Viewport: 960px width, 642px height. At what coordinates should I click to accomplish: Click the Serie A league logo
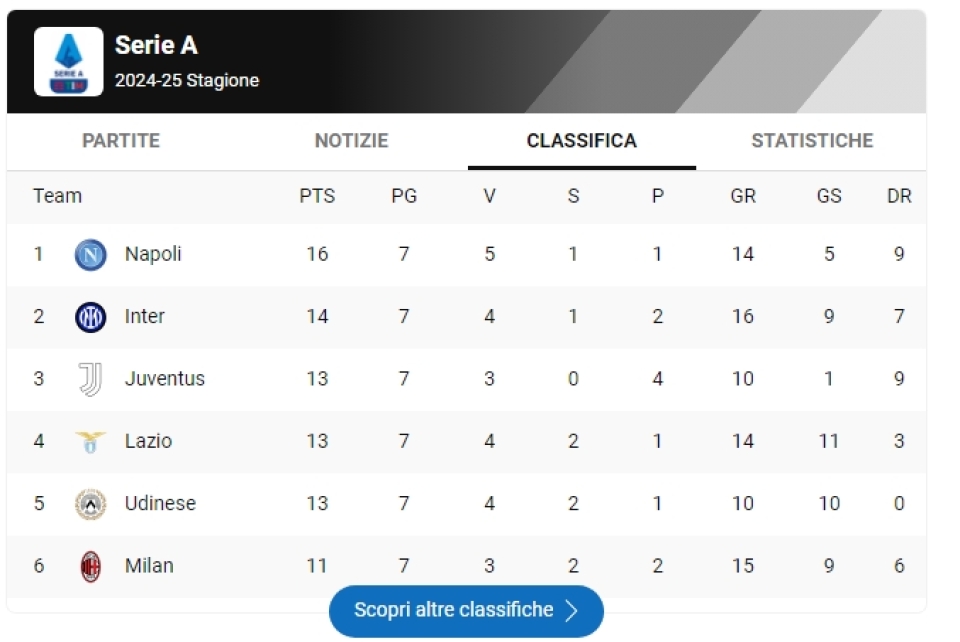point(68,61)
